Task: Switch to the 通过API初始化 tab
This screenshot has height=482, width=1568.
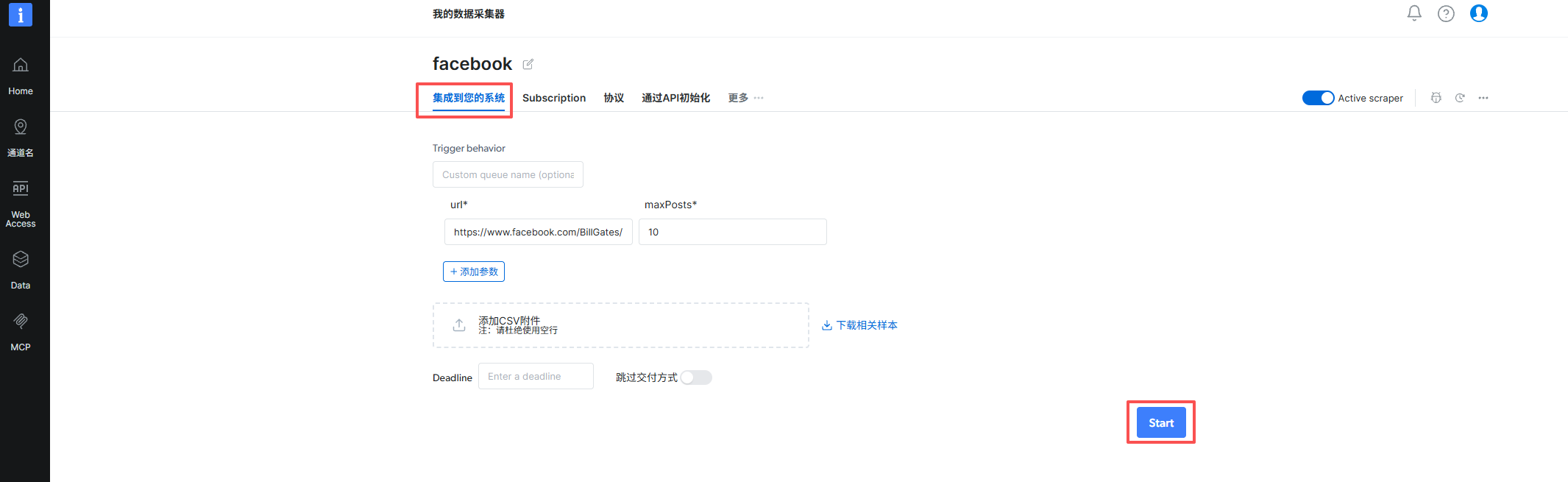Action: coord(675,98)
